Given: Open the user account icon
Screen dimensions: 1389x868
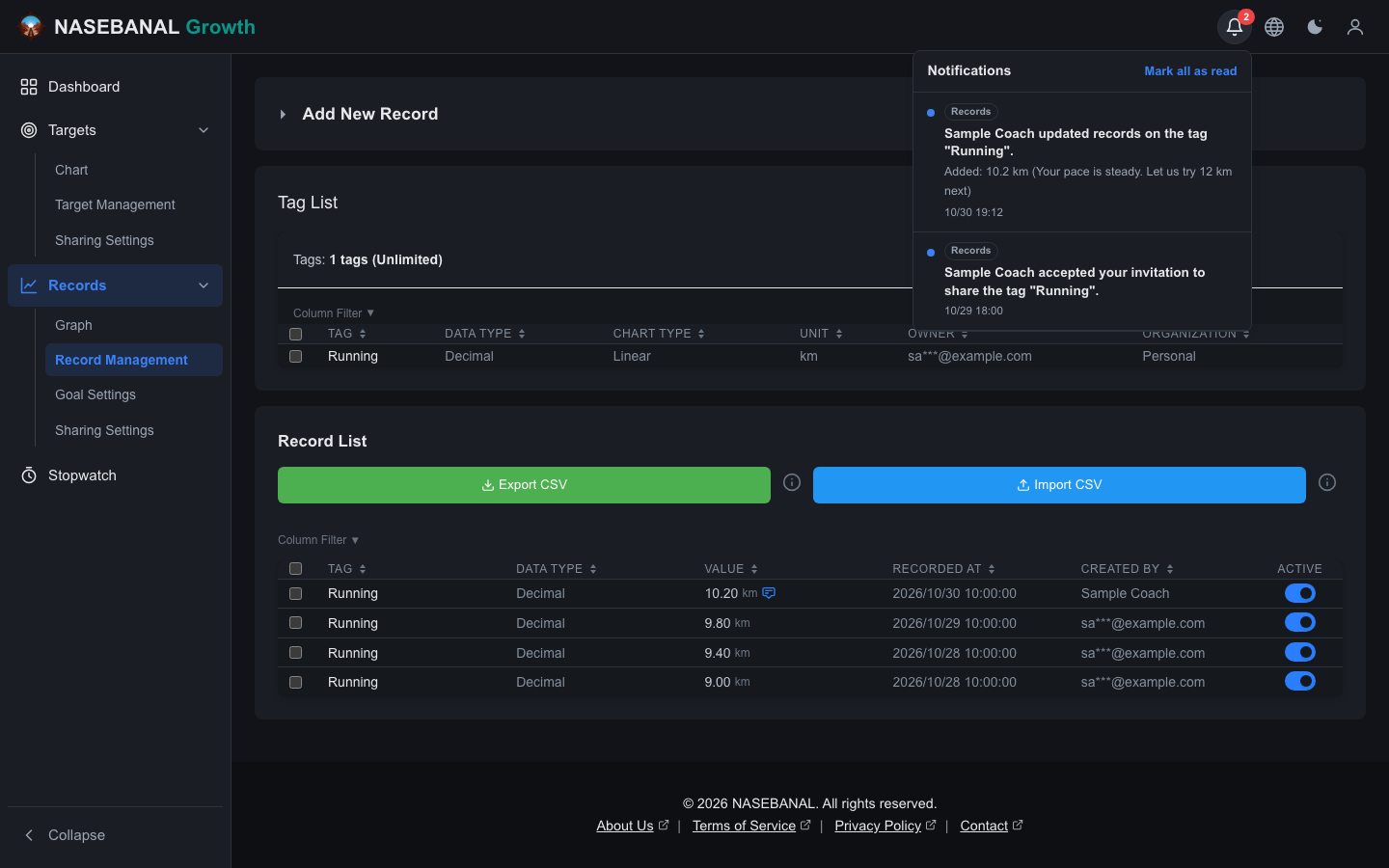Looking at the screenshot, I should click(x=1355, y=27).
